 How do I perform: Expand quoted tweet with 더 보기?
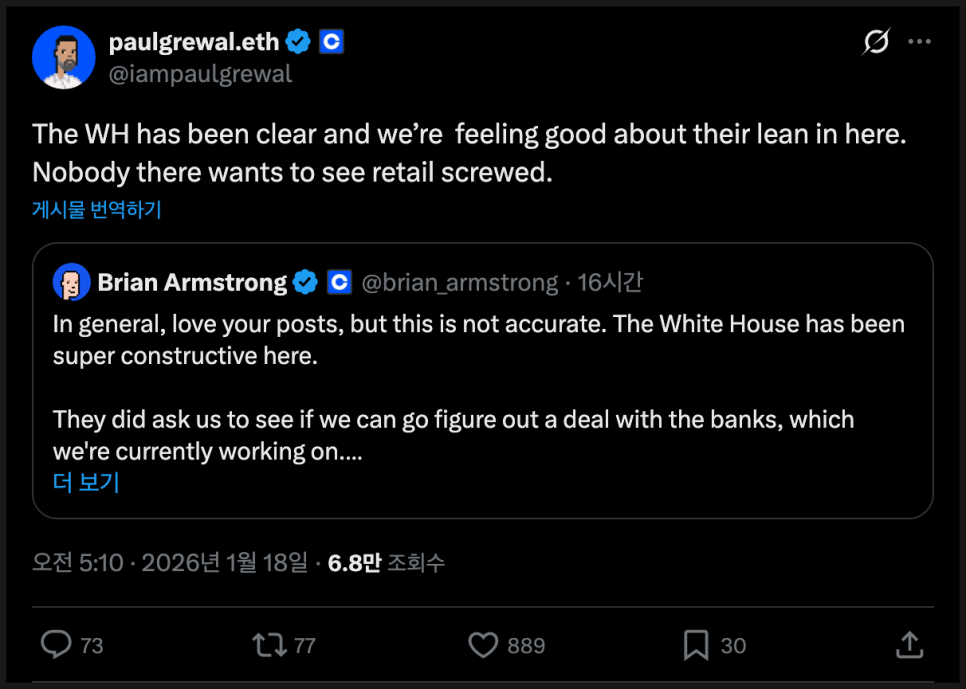coord(86,482)
